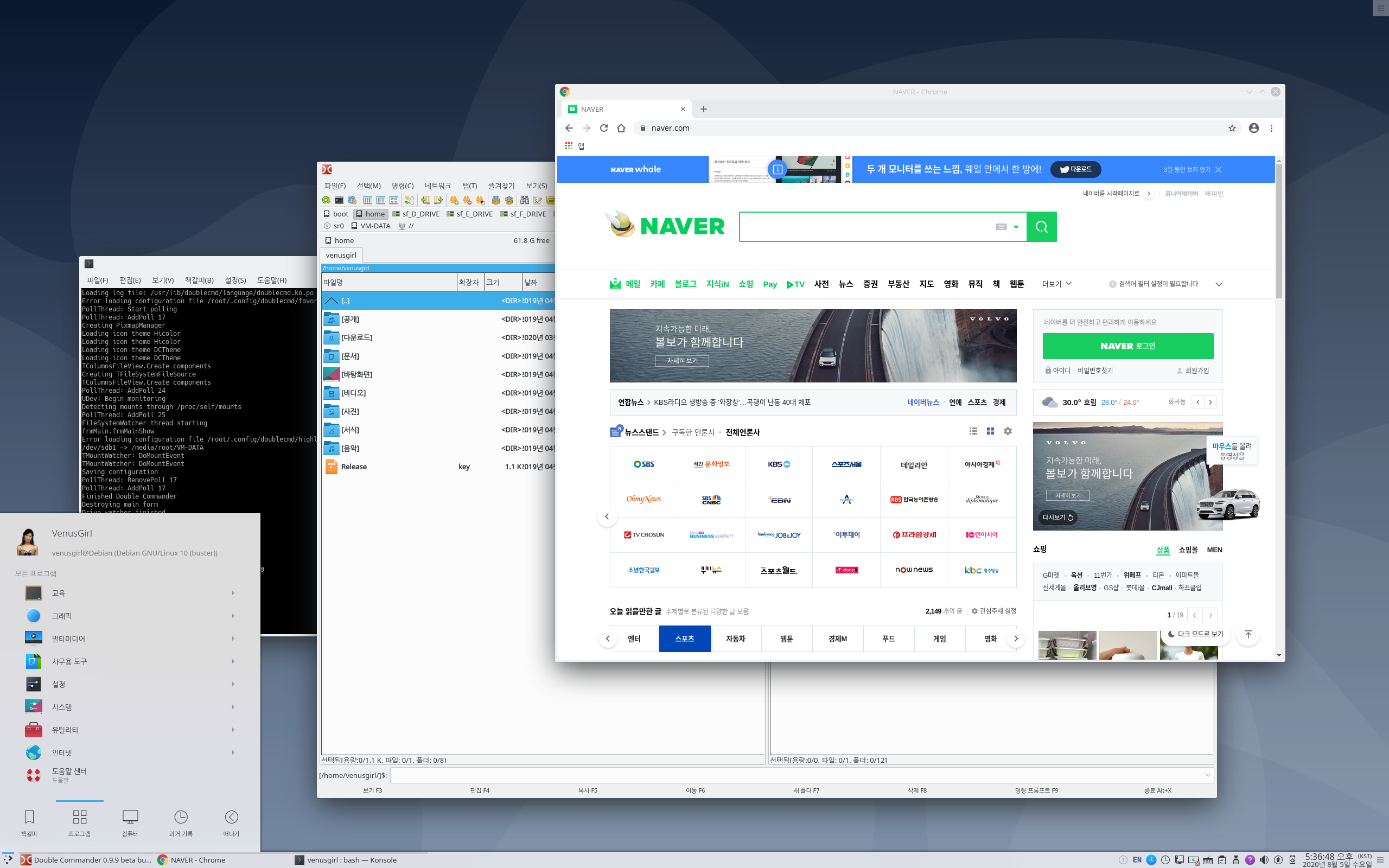Select the venusgirl tab in Double Commander
Screen dimensions: 1389x868
pos(341,255)
